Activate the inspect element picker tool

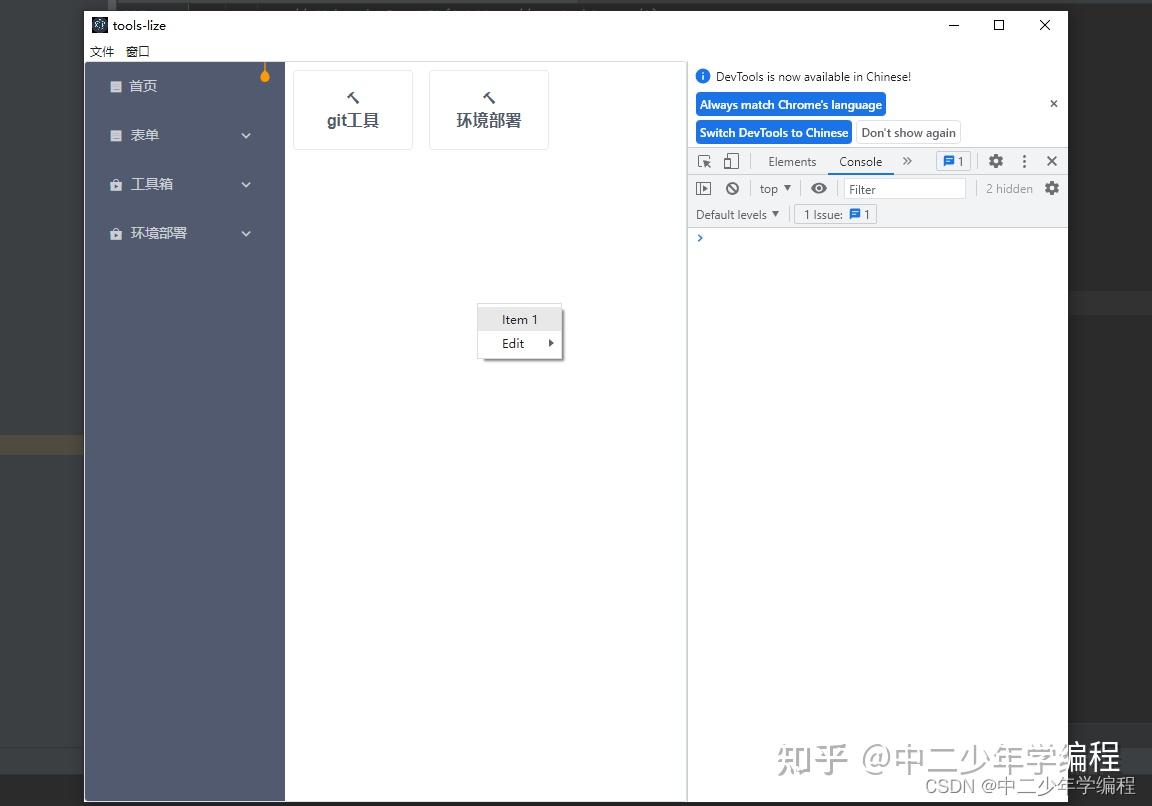point(705,162)
